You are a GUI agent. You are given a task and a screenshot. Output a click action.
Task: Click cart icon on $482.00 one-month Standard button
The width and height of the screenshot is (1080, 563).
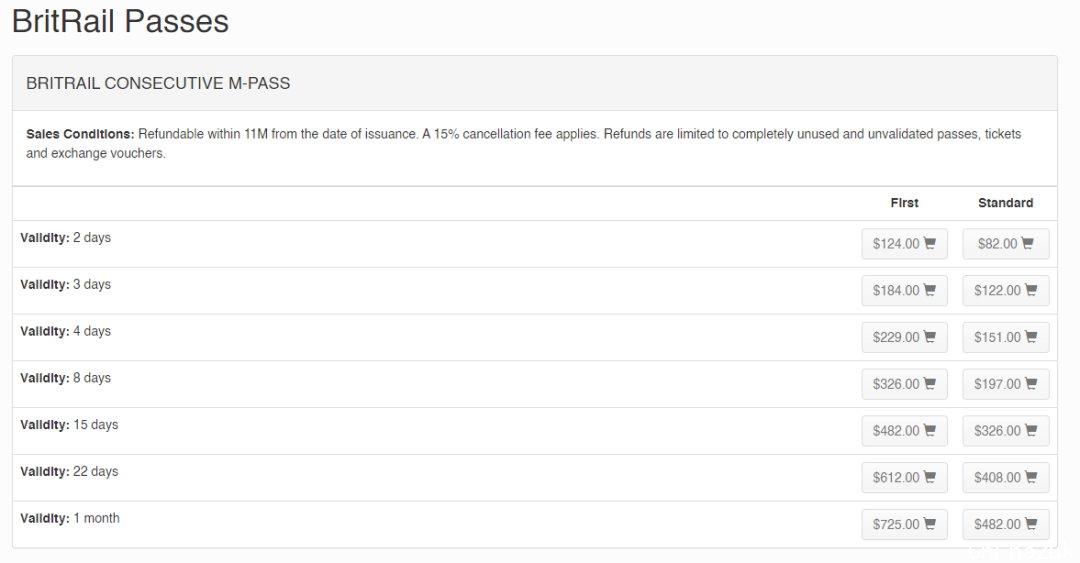tap(1030, 524)
